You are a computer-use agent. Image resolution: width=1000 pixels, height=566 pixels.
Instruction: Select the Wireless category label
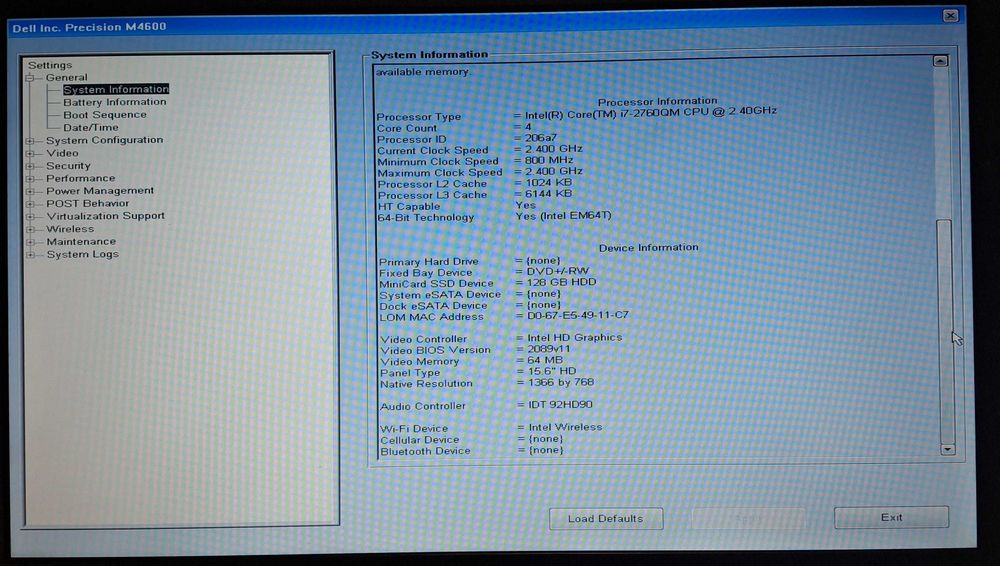coord(70,229)
